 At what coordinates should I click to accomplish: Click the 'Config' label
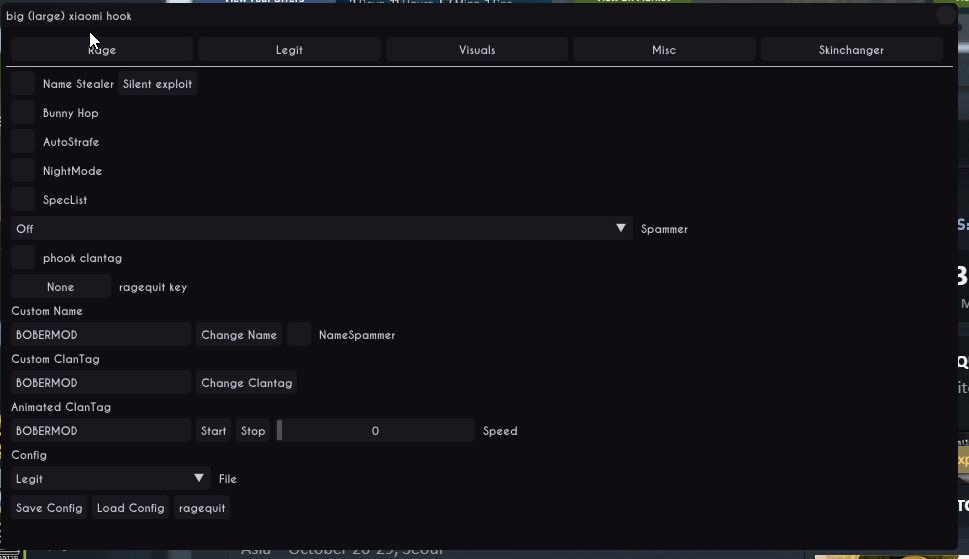pos(29,455)
